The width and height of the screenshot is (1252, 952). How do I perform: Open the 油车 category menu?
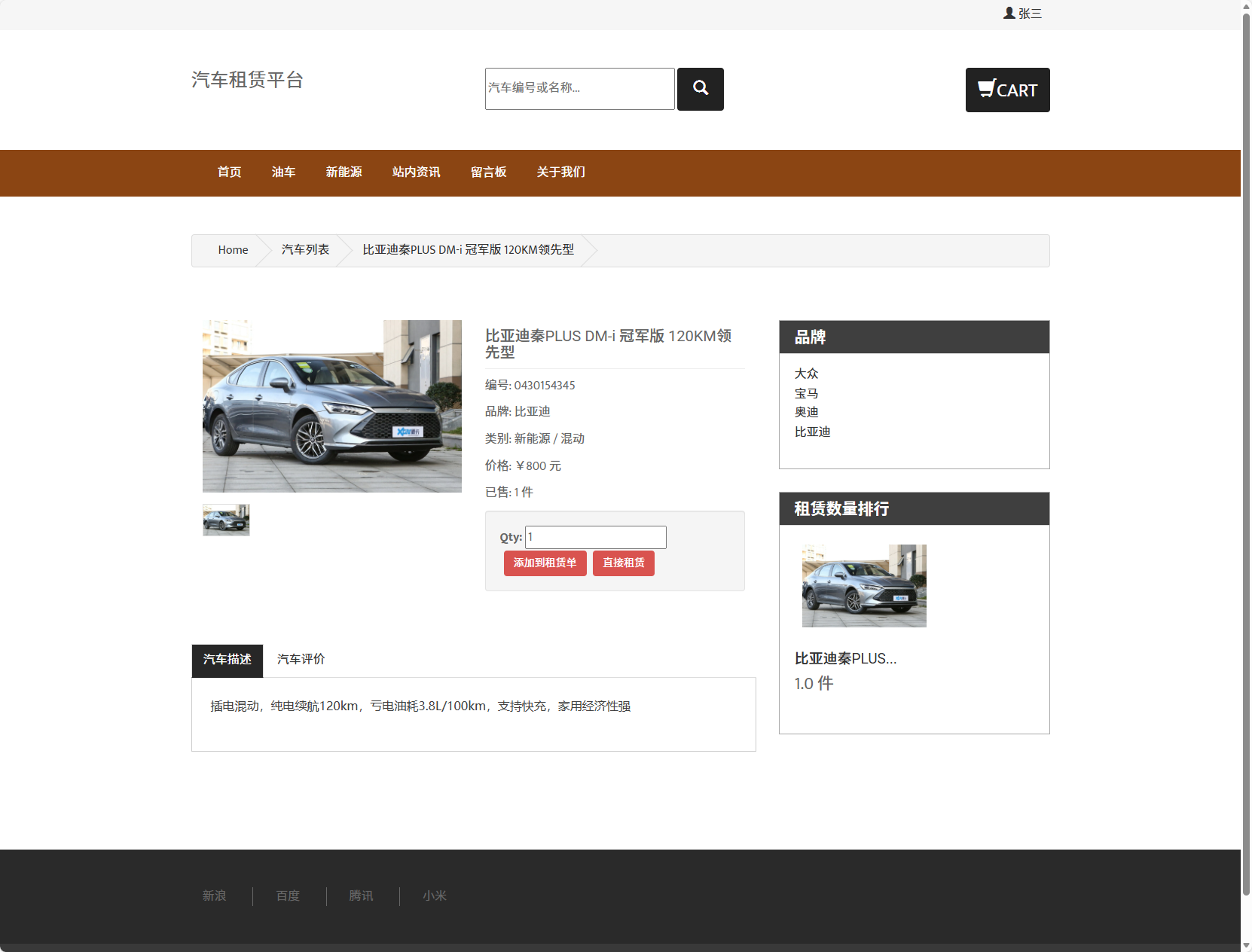click(283, 172)
